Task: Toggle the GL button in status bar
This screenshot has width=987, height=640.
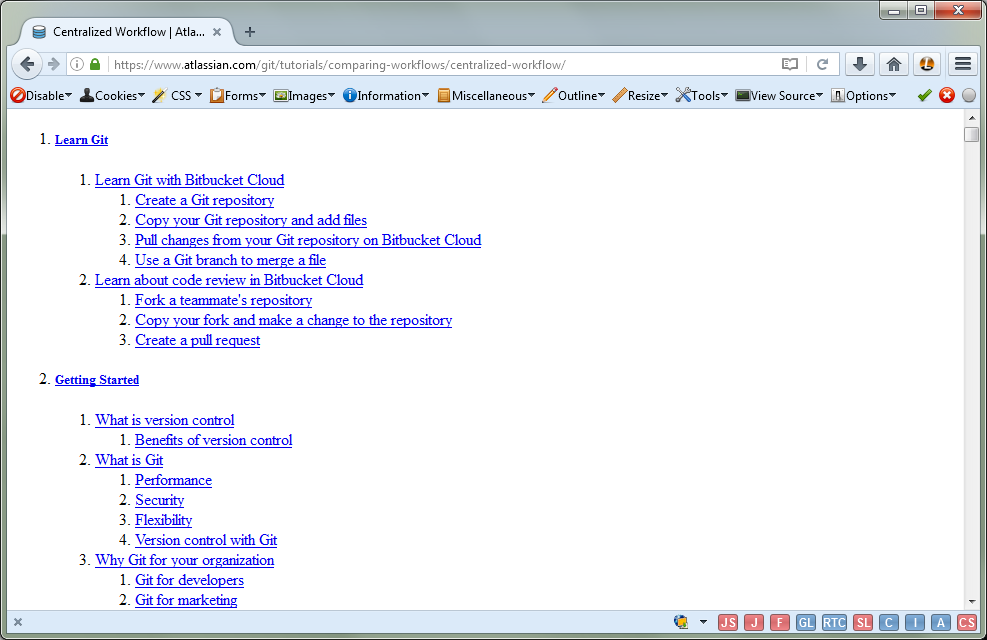Action: tap(806, 622)
